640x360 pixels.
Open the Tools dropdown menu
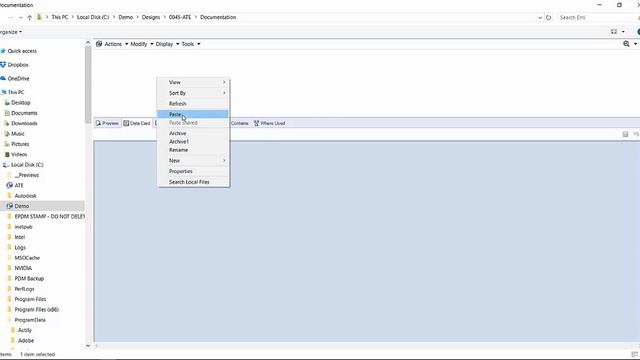(191, 44)
